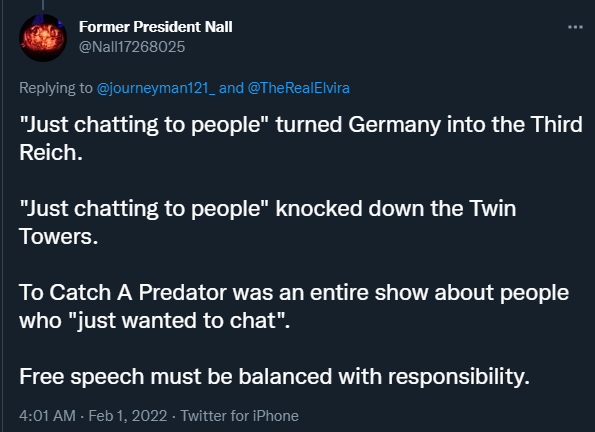595x432 pixels.
Task: Open Former President Nall's profile name
Action: 156,27
